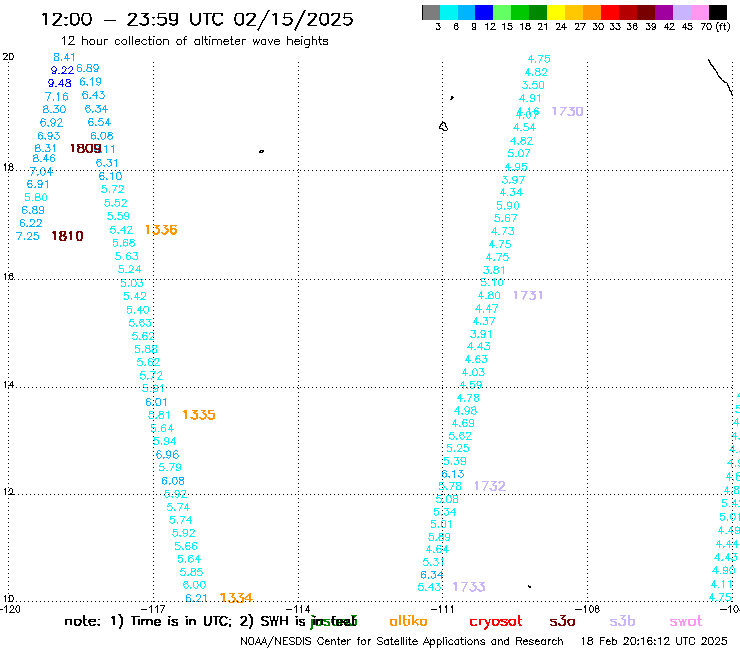
Task: Click the dark blue 12 ft legend swatch
Action: tap(484, 12)
